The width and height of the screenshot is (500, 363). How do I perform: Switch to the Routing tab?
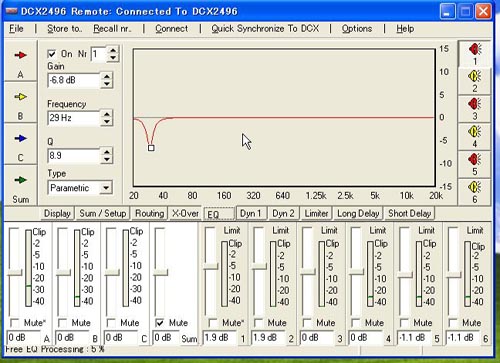tap(149, 213)
